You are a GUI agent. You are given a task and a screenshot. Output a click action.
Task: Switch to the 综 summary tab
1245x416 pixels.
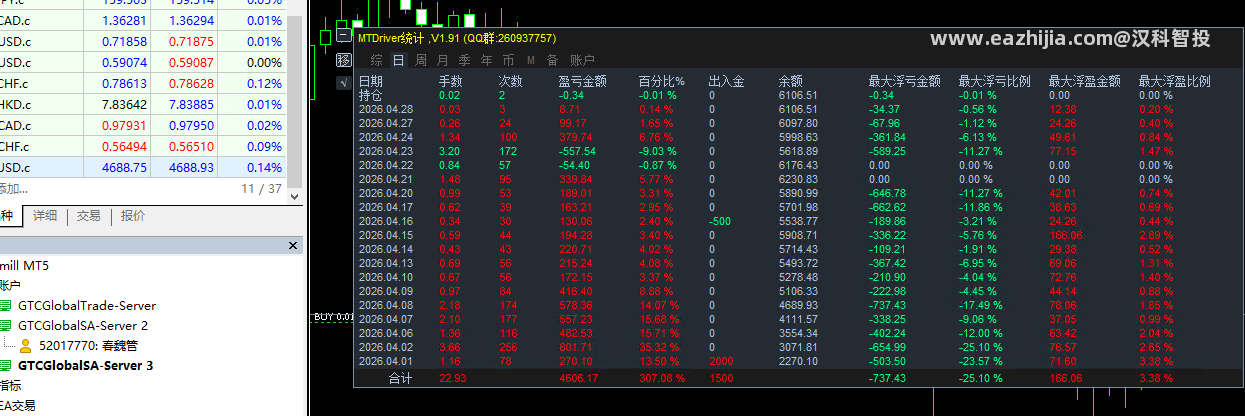[377, 60]
